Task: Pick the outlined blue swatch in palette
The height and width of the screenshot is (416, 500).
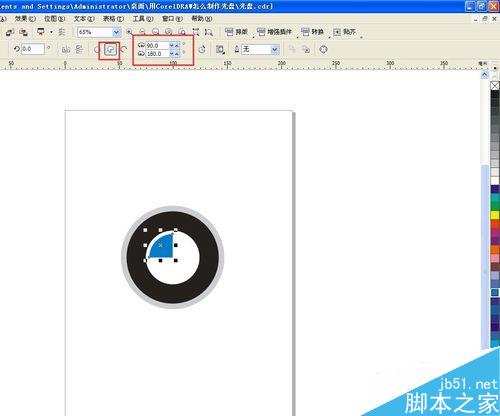Action: (495, 292)
